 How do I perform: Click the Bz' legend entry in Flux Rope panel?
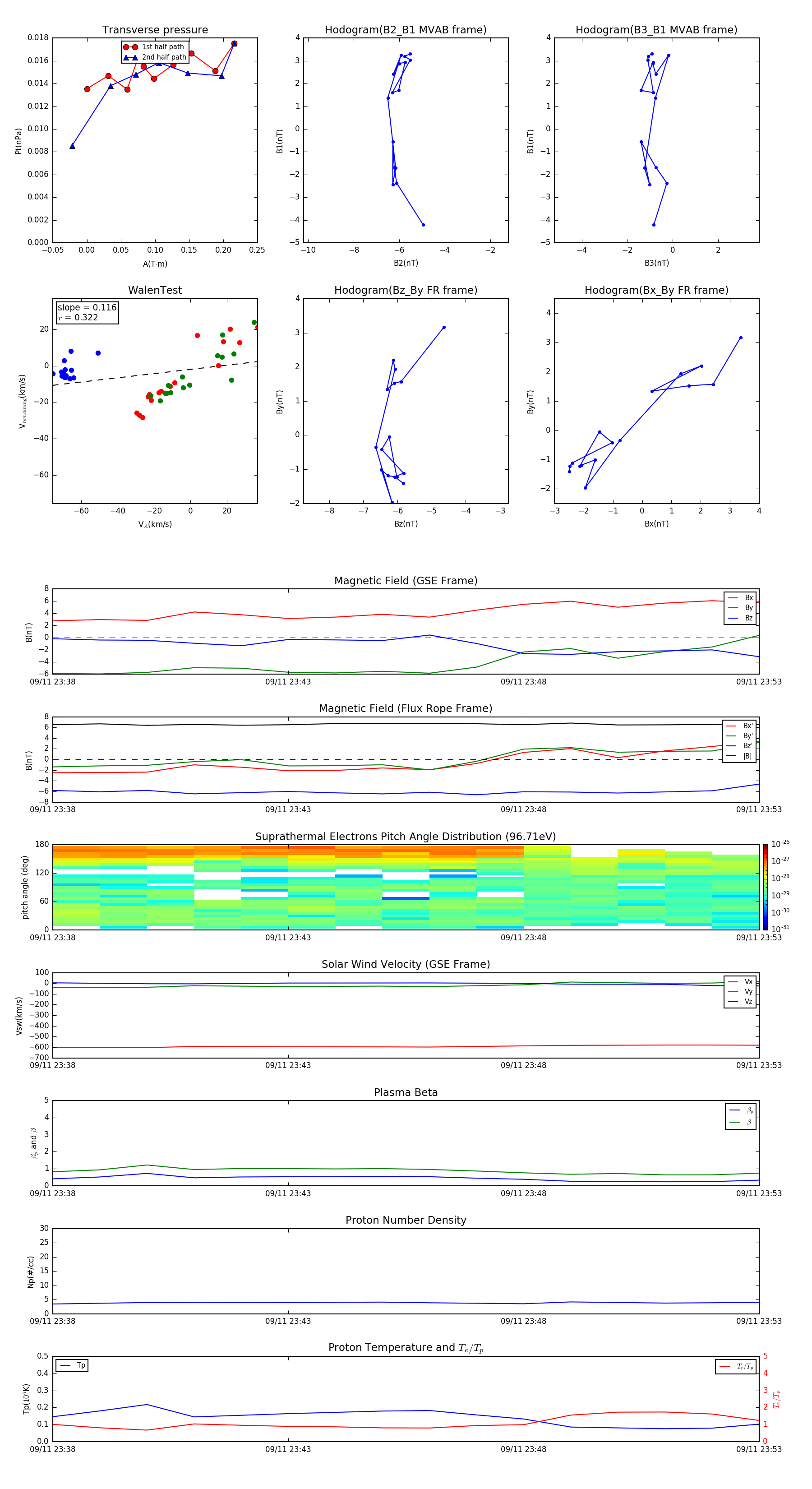pos(740,746)
